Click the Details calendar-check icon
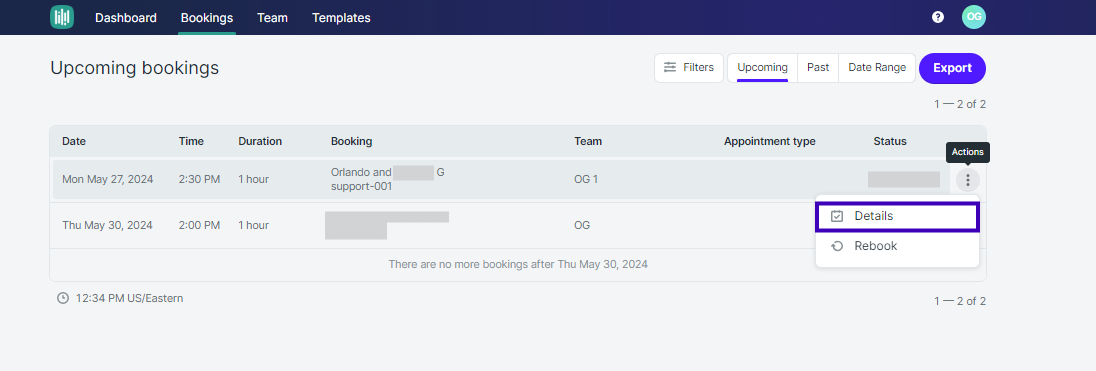This screenshot has height=371, width=1096. pos(837,217)
